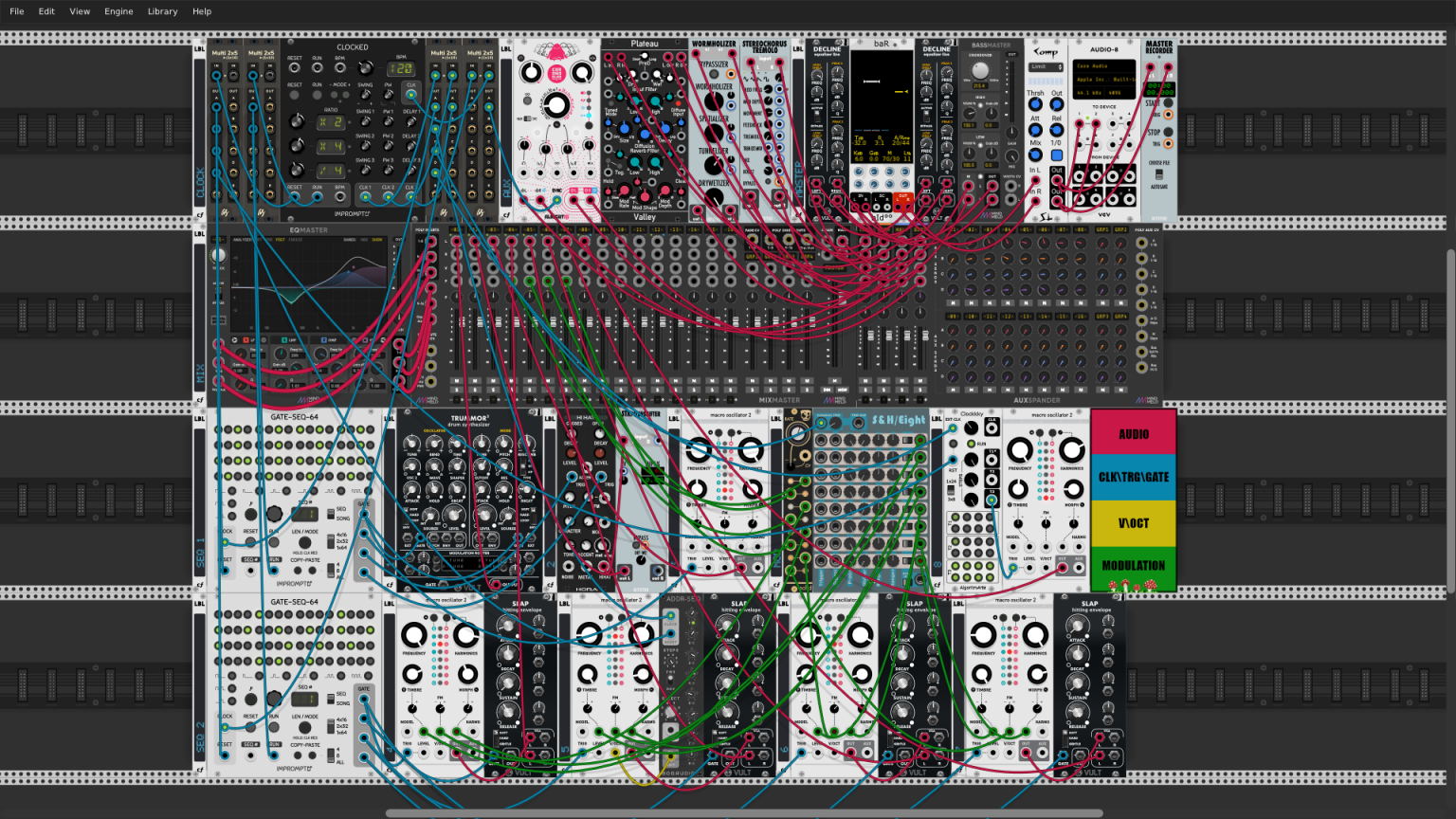Viewport: 1456px width, 819px height.
Task: Click the STOP button on Master Recorder
Action: coord(1168,132)
